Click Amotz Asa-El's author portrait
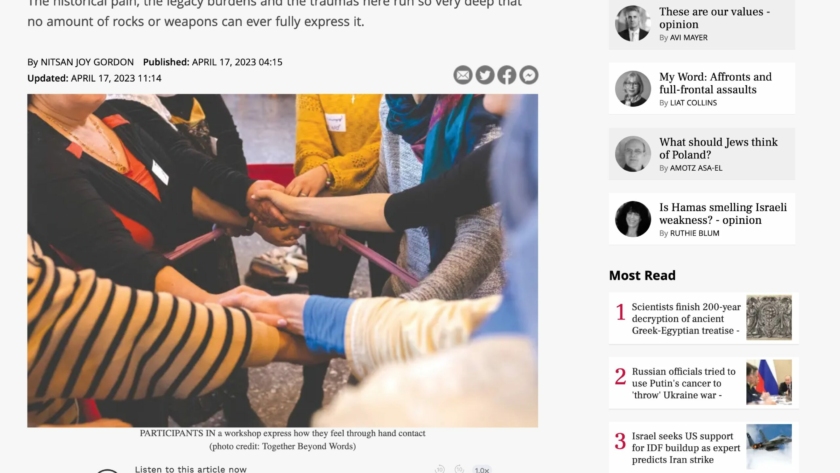Image resolution: width=840 pixels, height=473 pixels. pos(633,154)
